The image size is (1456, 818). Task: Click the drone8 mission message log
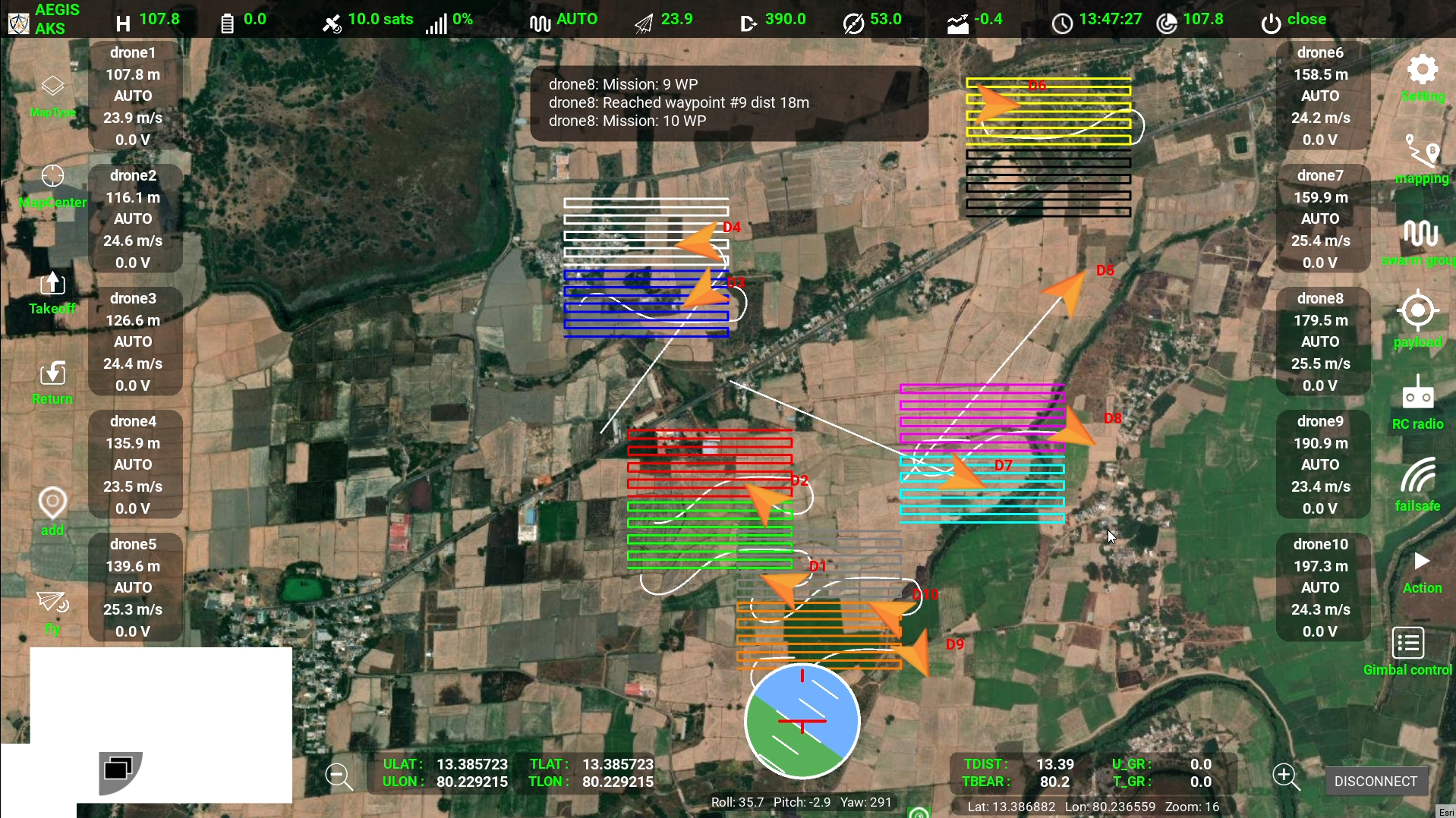pos(729,103)
